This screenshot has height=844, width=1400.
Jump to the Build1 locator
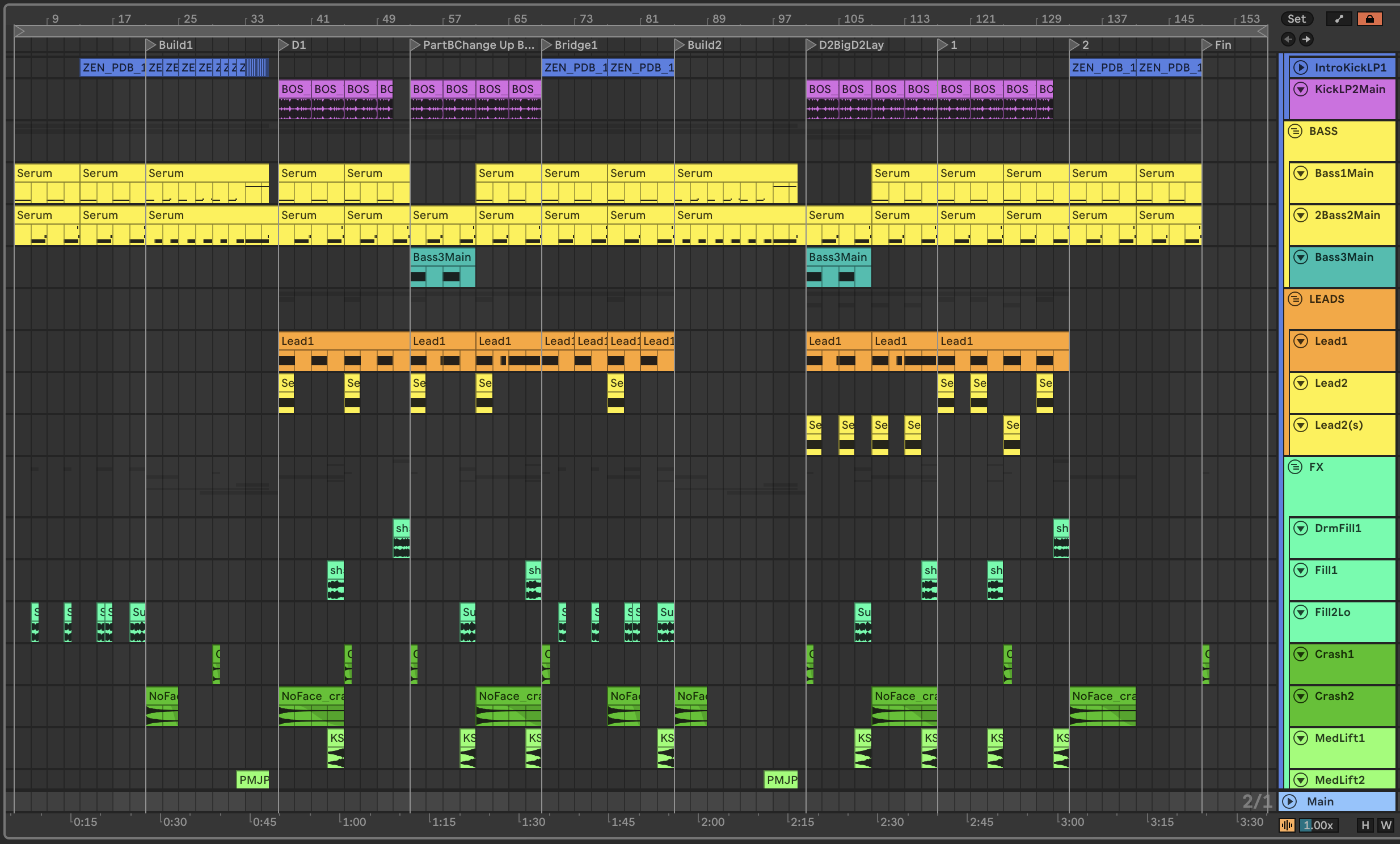coord(150,44)
